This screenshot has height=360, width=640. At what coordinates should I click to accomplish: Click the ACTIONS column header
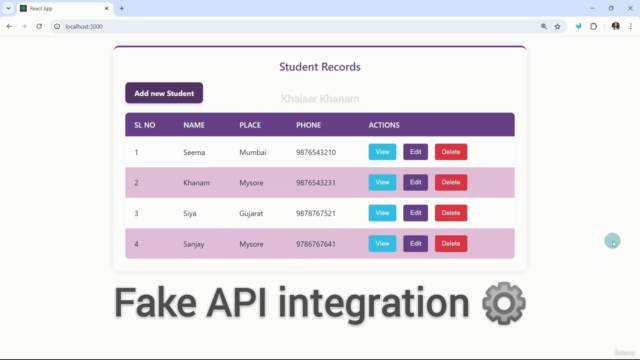[x=384, y=125]
